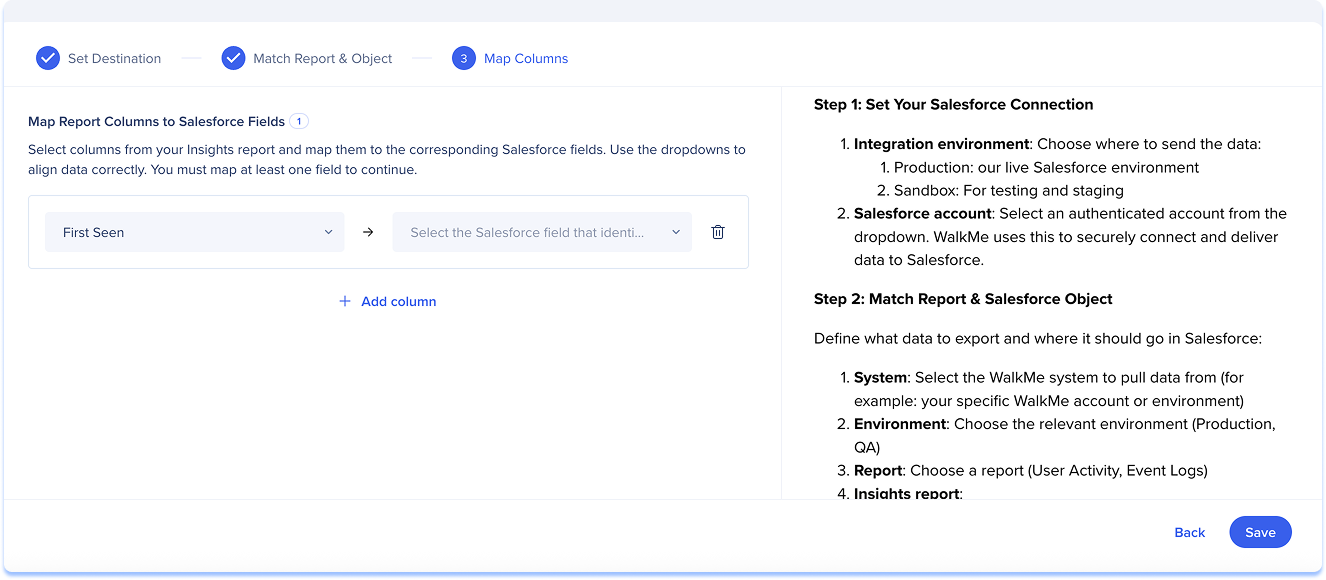Click the plus icon beside Add column
Image resolution: width=1326 pixels, height=580 pixels.
345,301
